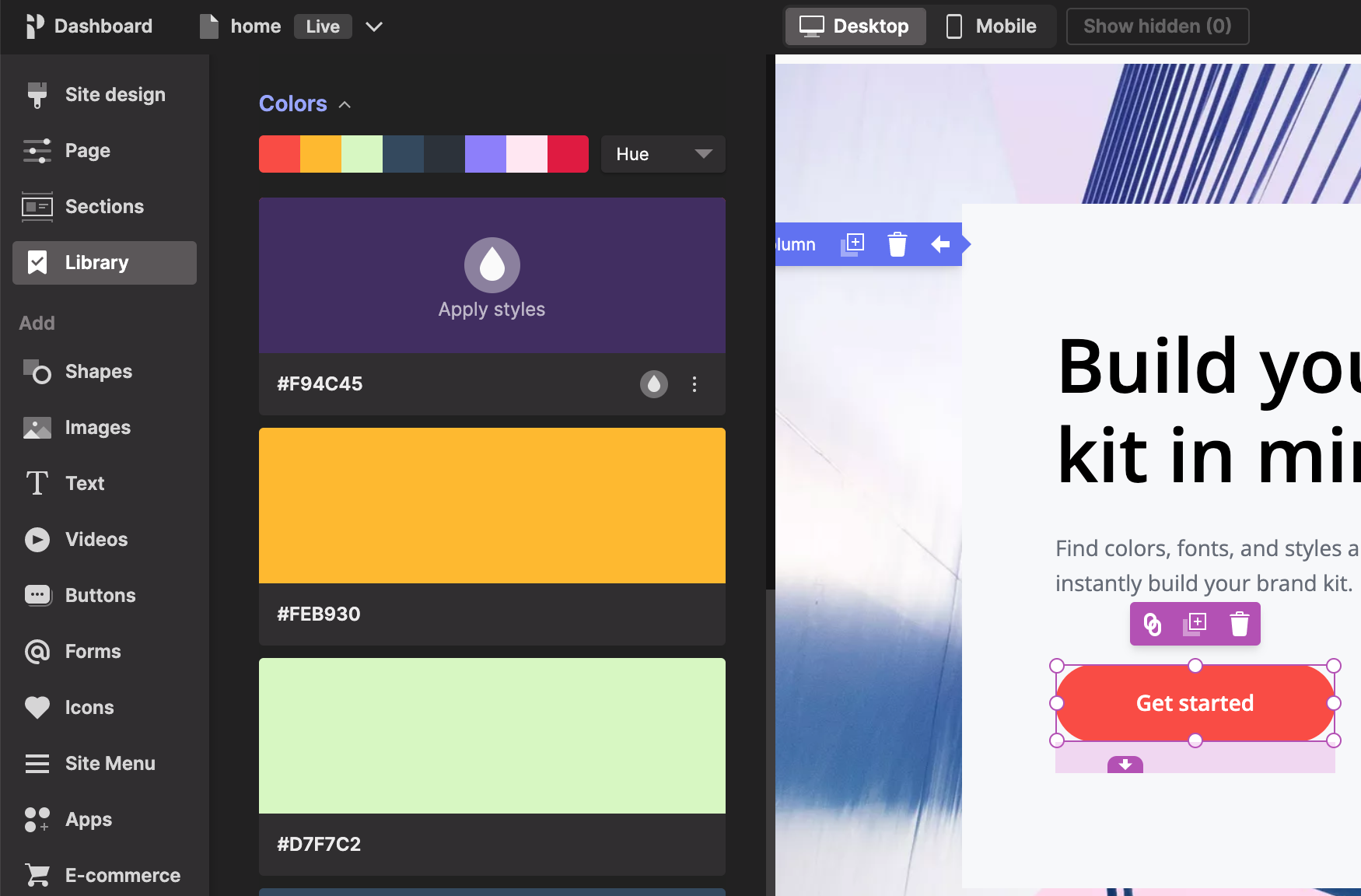
Task: Collapse the Colors section
Action: [345, 103]
